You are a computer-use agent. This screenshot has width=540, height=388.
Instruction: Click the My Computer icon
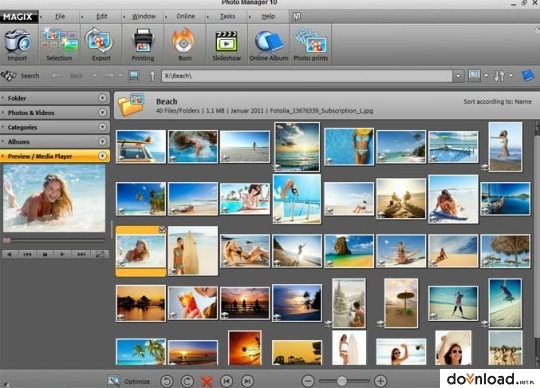[134, 76]
